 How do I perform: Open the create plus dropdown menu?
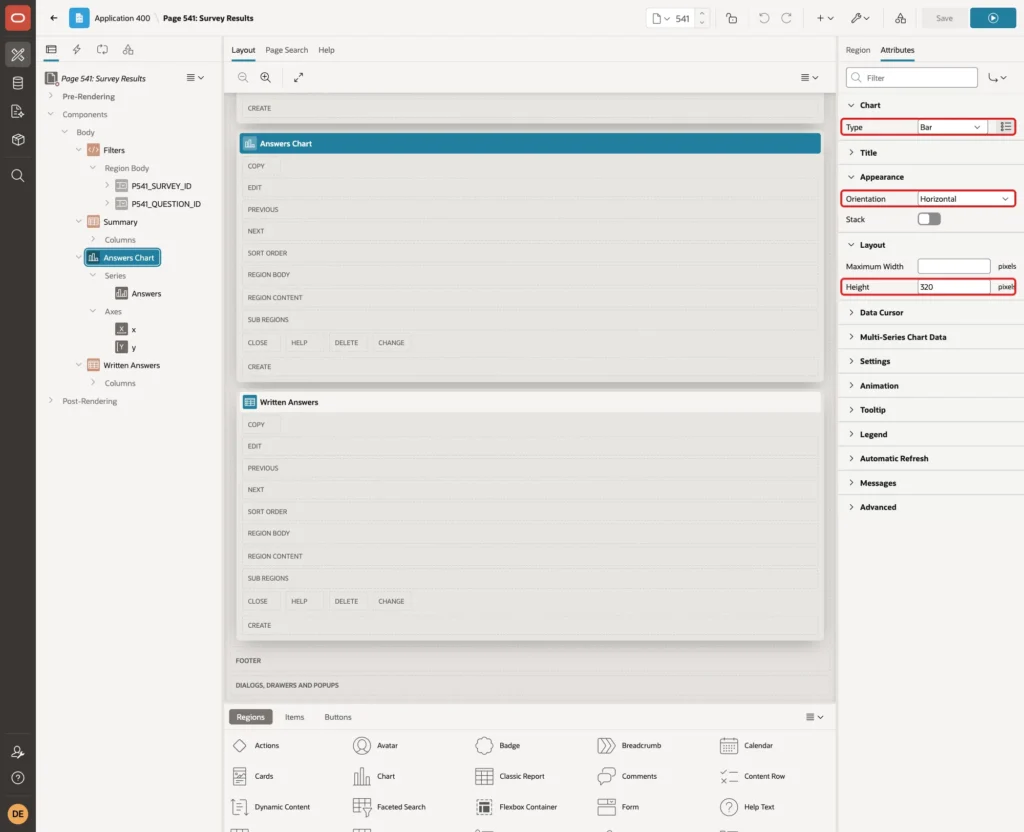(825, 18)
